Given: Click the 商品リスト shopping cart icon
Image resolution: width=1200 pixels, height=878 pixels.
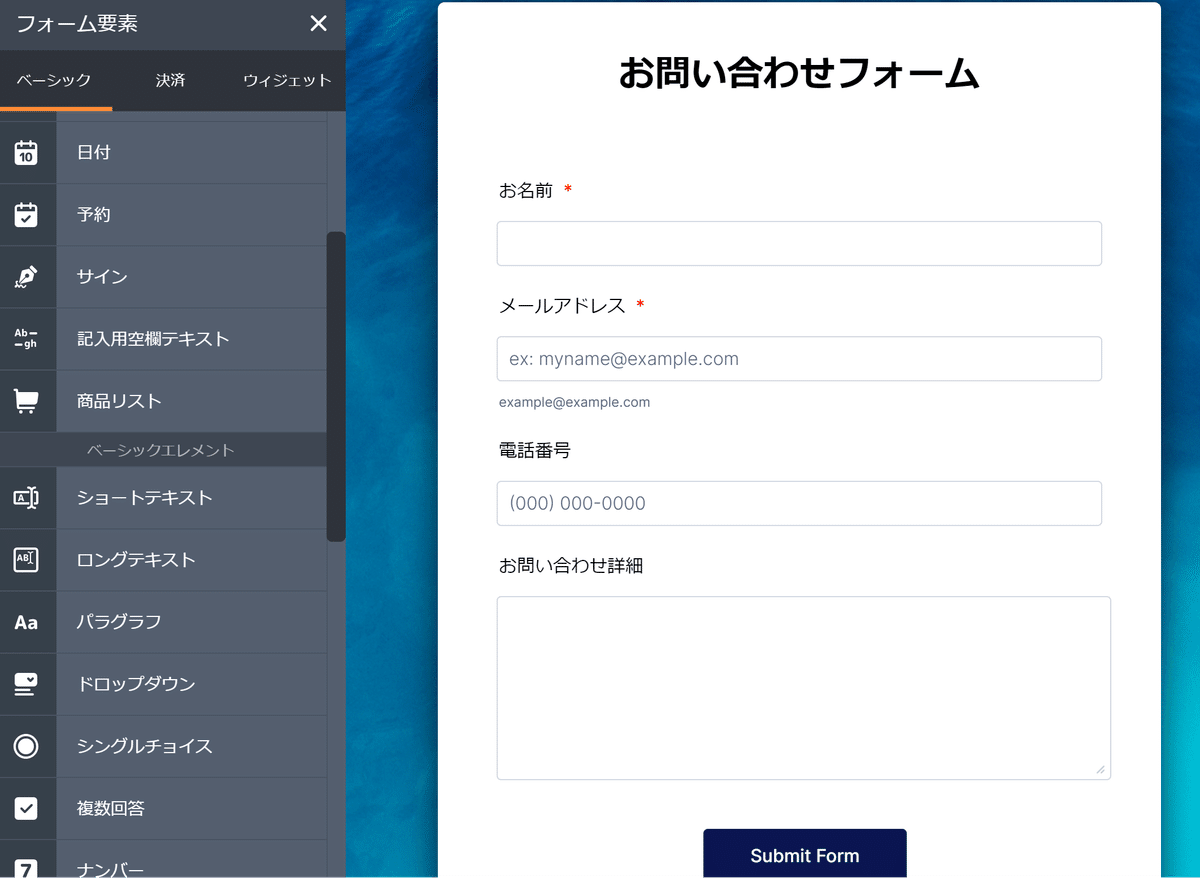Looking at the screenshot, I should pyautogui.click(x=26, y=400).
